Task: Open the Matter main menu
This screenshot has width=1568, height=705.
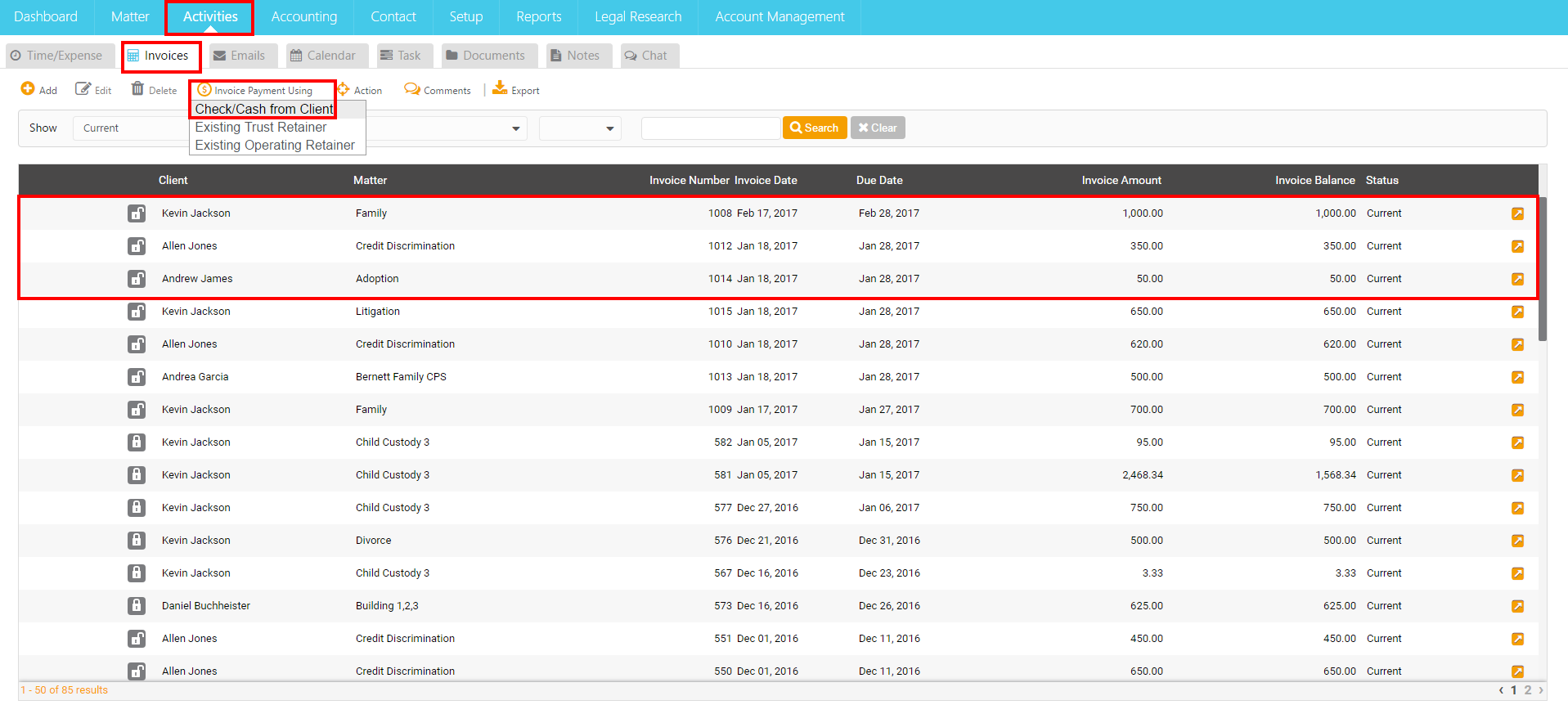Action: pyautogui.click(x=130, y=16)
